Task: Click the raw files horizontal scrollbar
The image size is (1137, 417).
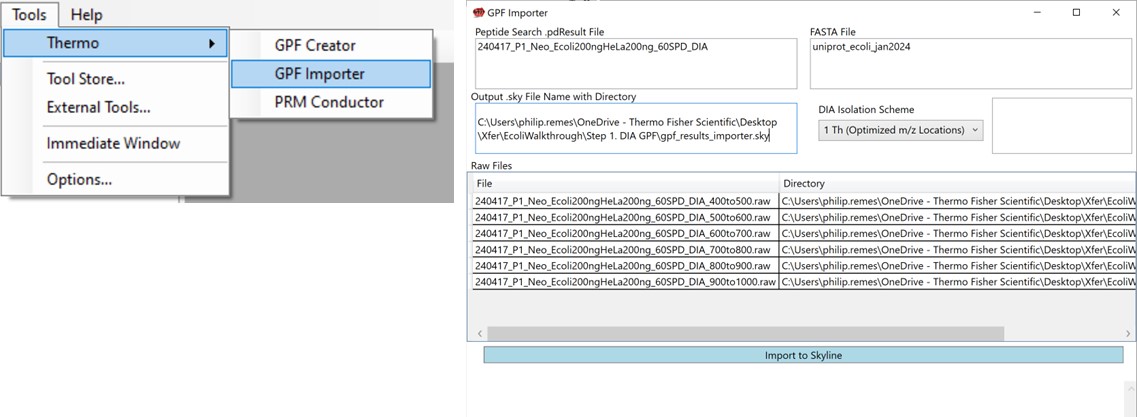Action: 745,334
